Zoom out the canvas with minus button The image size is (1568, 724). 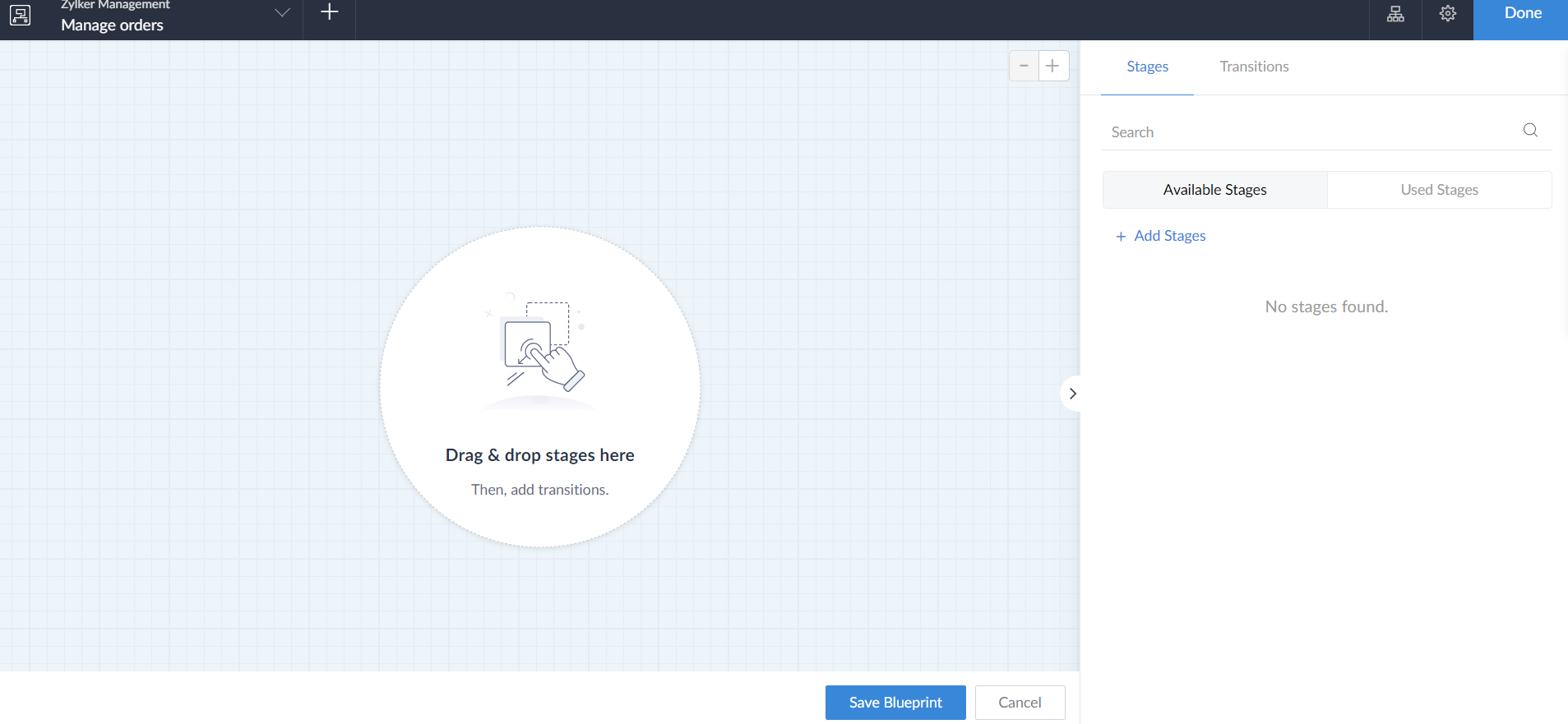[1024, 66]
